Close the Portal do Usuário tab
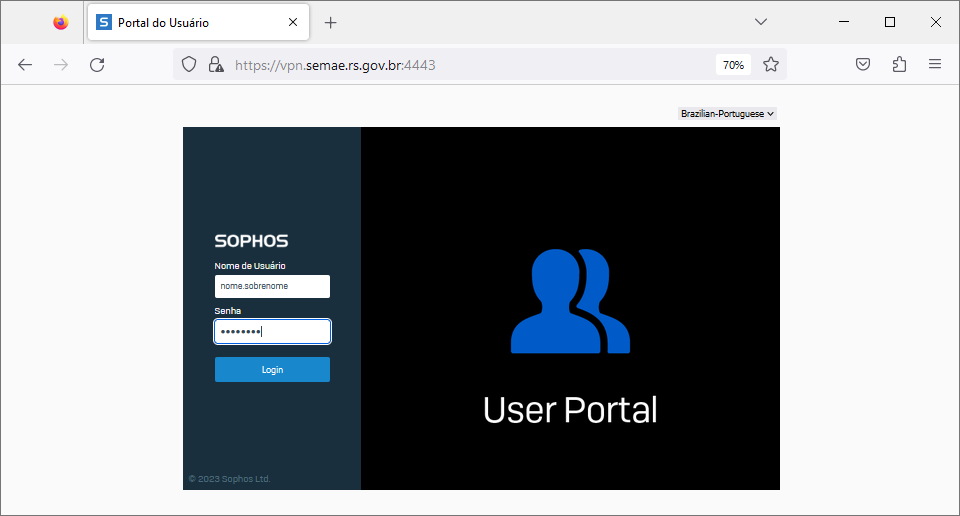 pyautogui.click(x=293, y=22)
